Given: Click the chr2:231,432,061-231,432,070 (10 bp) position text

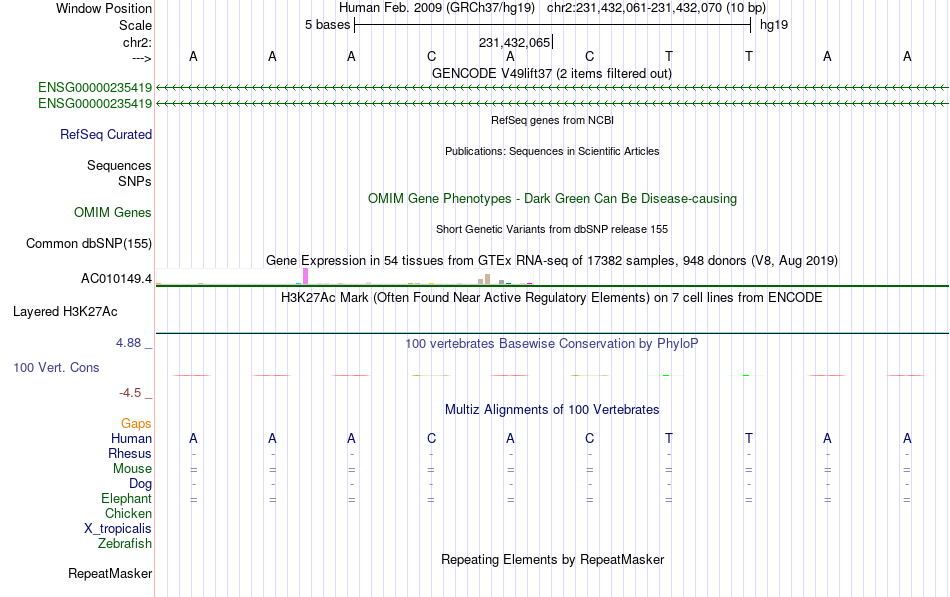Looking at the screenshot, I should click(x=656, y=8).
